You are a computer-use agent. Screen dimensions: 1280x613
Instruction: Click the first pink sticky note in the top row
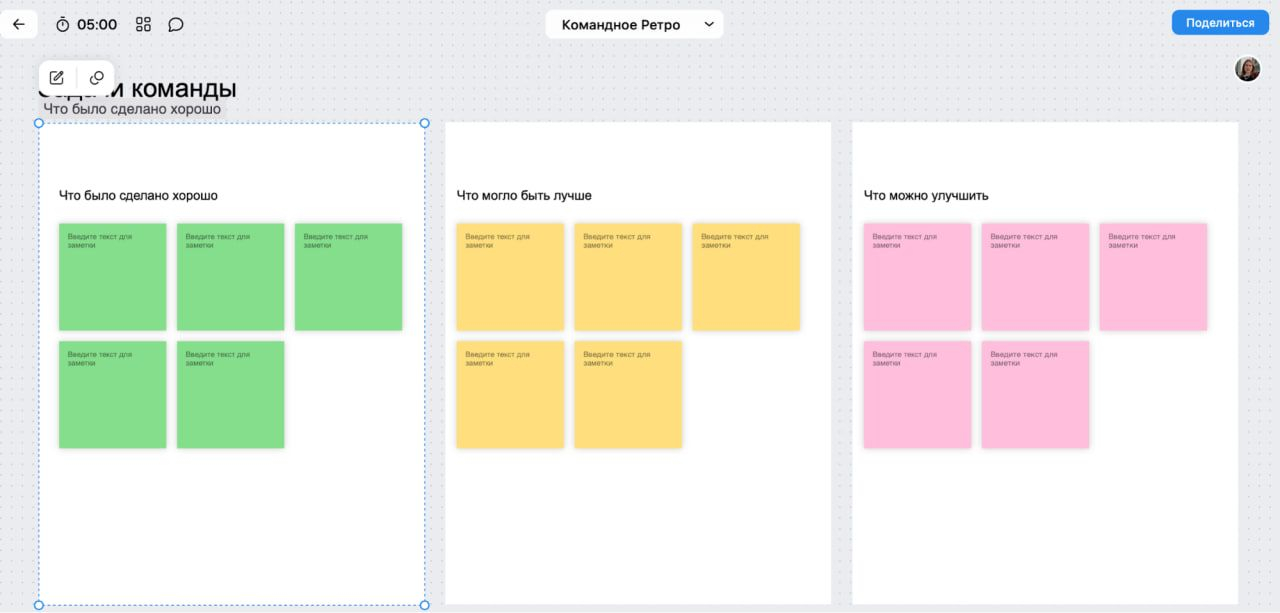coord(917,277)
